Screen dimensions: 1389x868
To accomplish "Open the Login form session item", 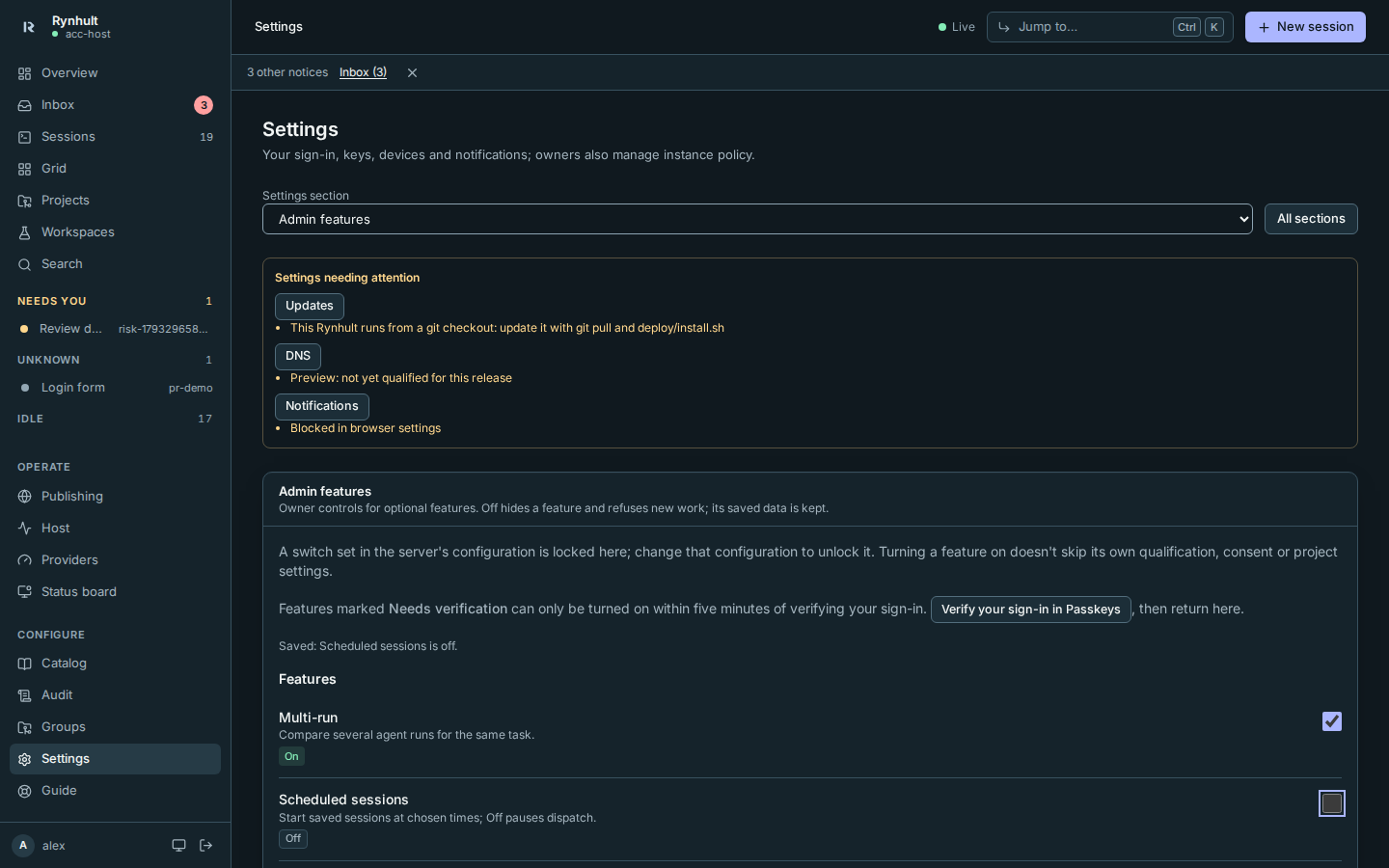I will click(x=115, y=388).
